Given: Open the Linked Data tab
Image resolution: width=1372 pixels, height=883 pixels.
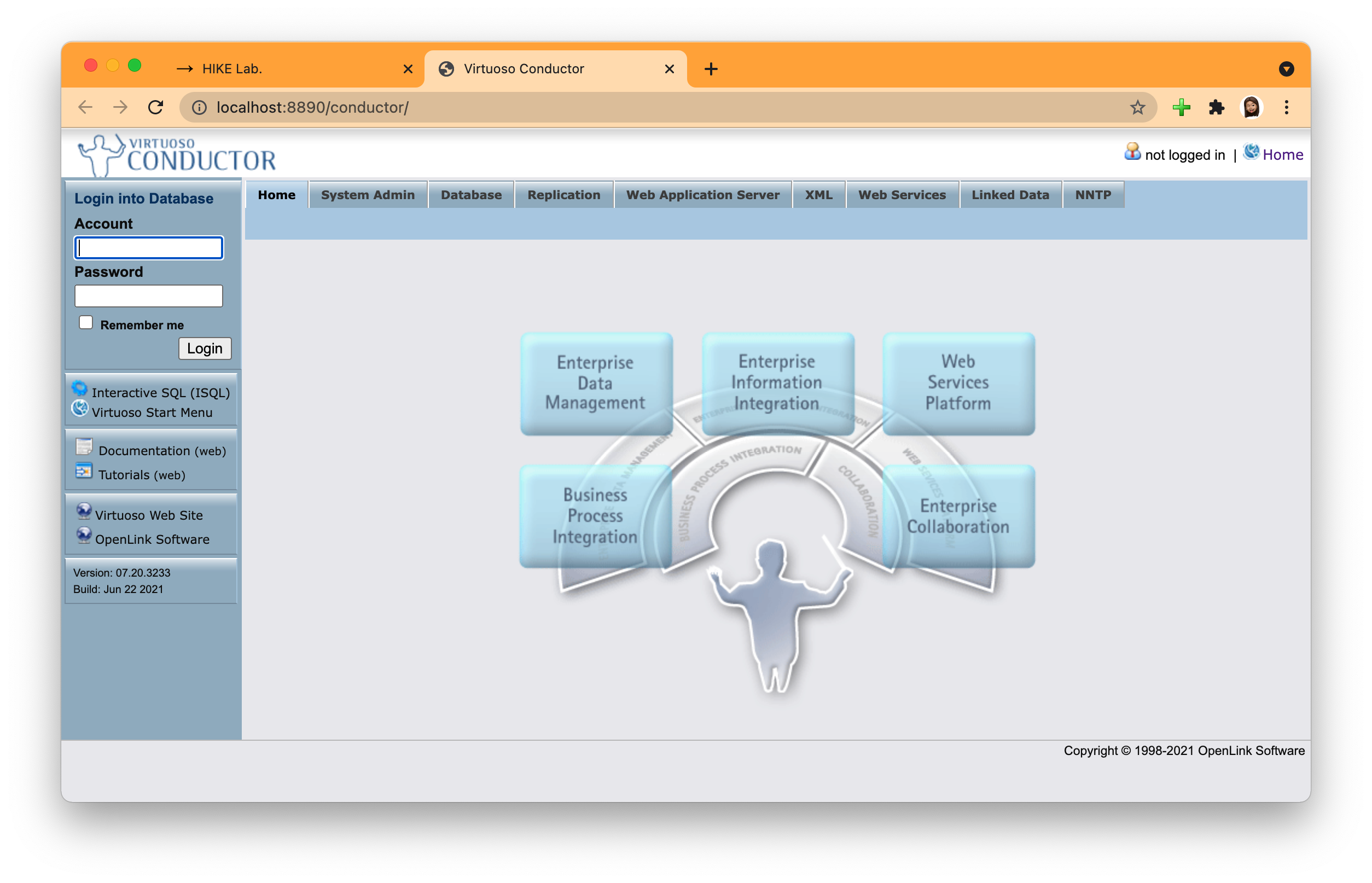Looking at the screenshot, I should [x=1010, y=195].
